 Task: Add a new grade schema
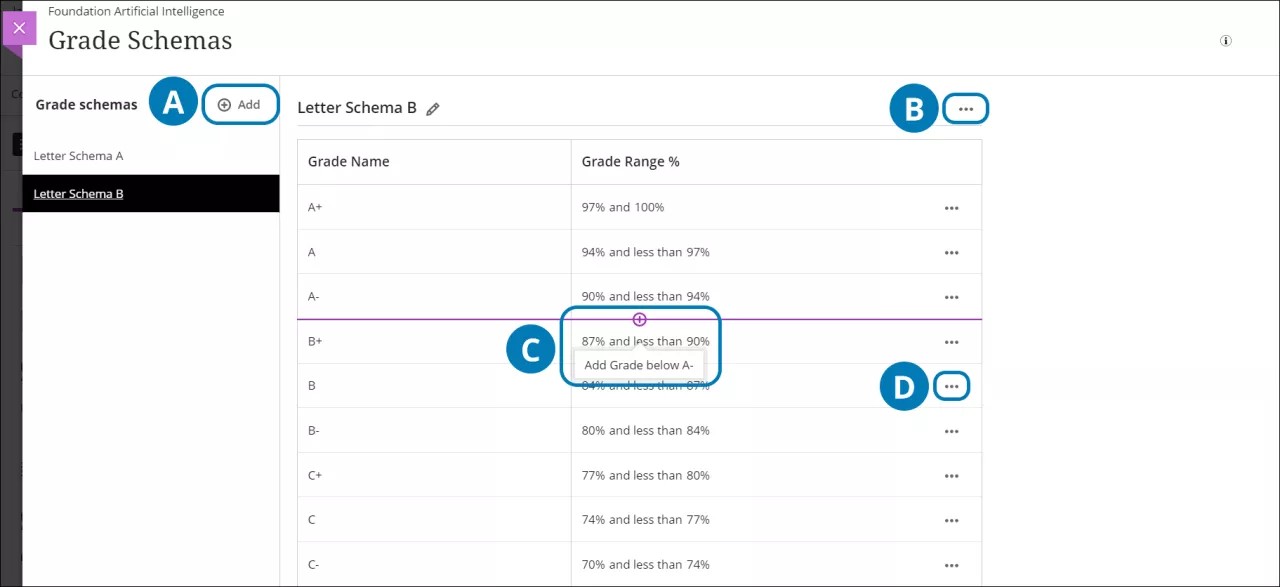(x=239, y=105)
